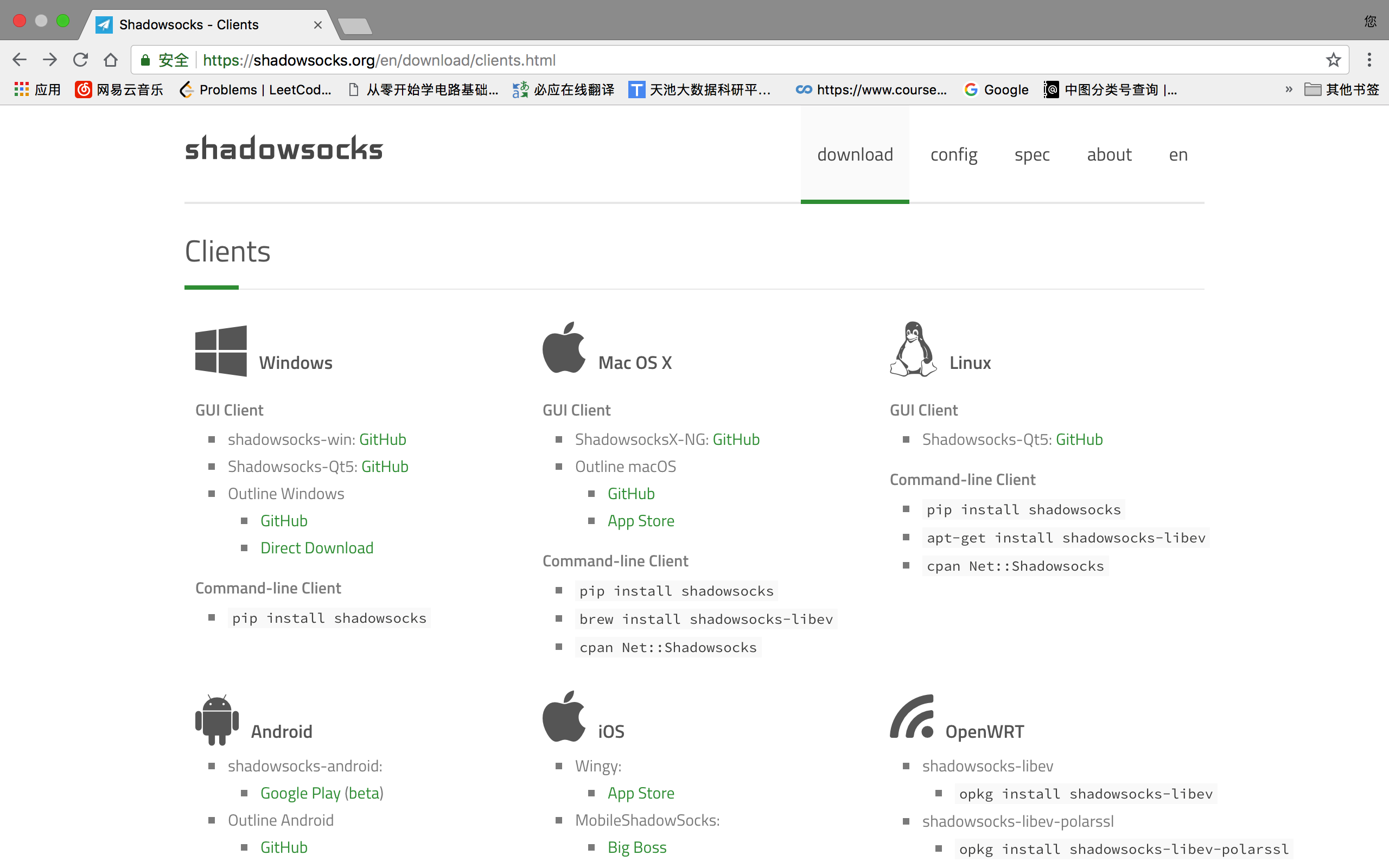This screenshot has width=1389, height=868.
Task: Click the browser back navigation arrow
Action: (x=20, y=59)
